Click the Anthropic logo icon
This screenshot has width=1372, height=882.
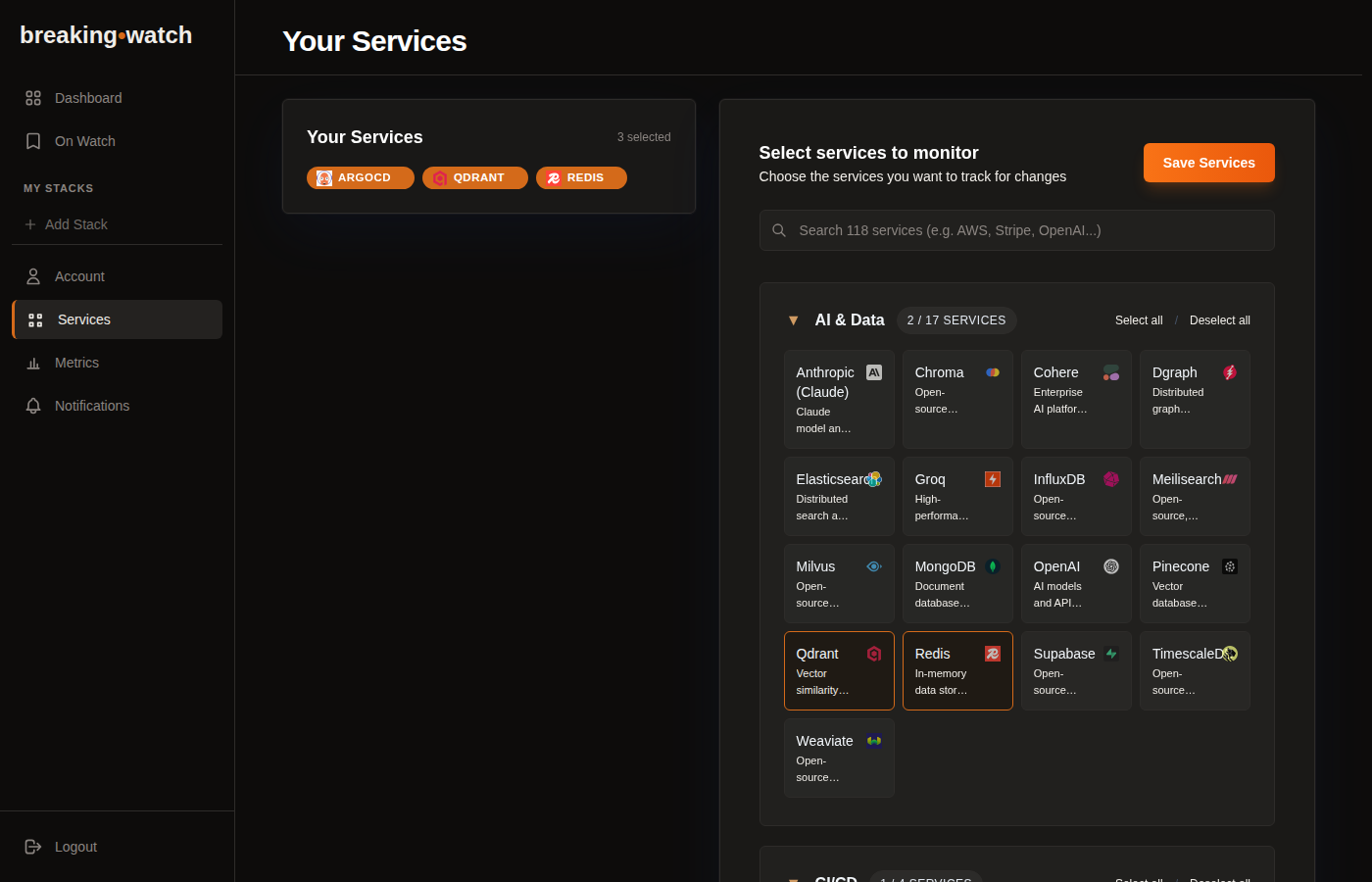pyautogui.click(x=874, y=372)
